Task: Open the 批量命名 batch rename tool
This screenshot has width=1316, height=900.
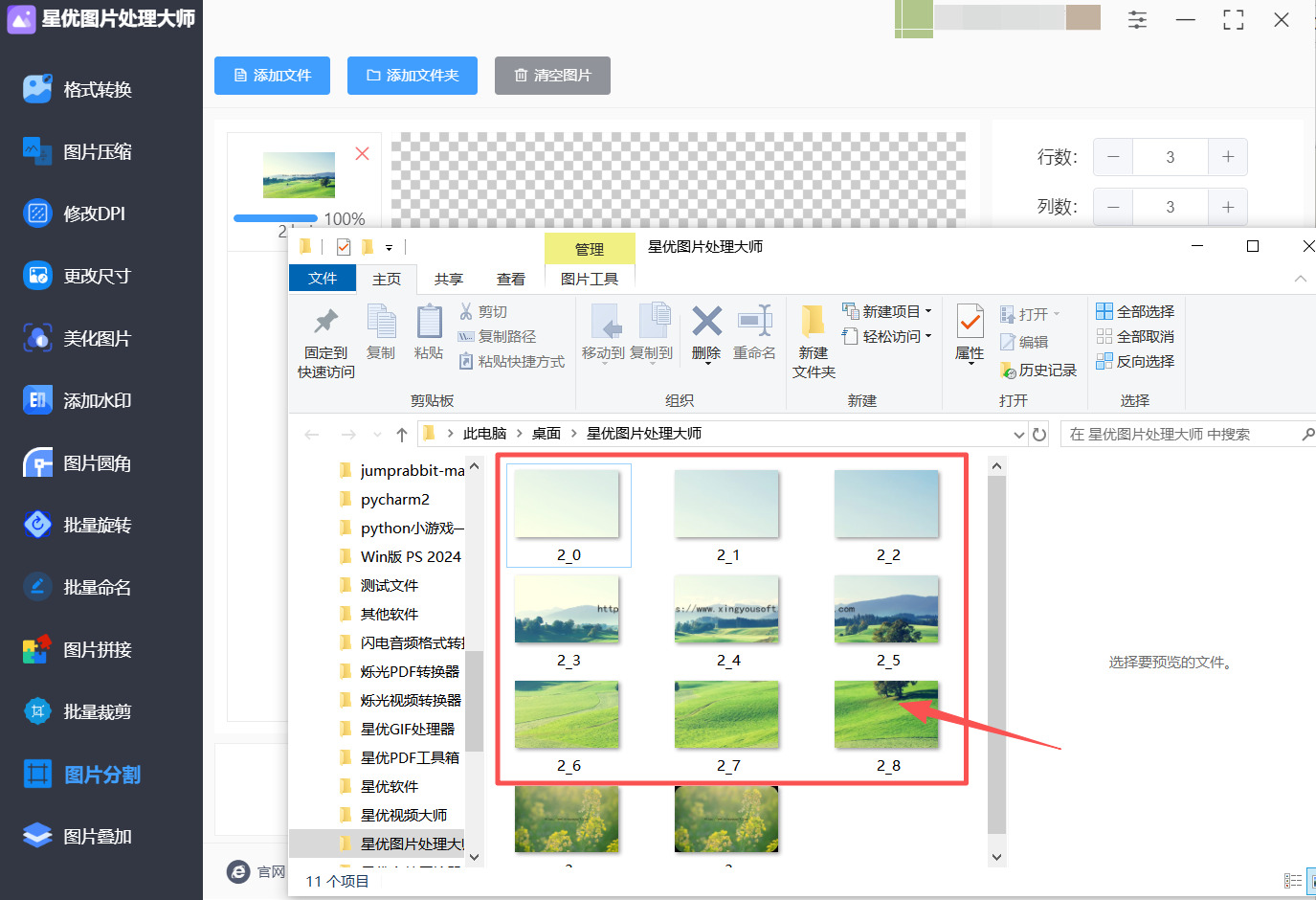Action: [77, 587]
